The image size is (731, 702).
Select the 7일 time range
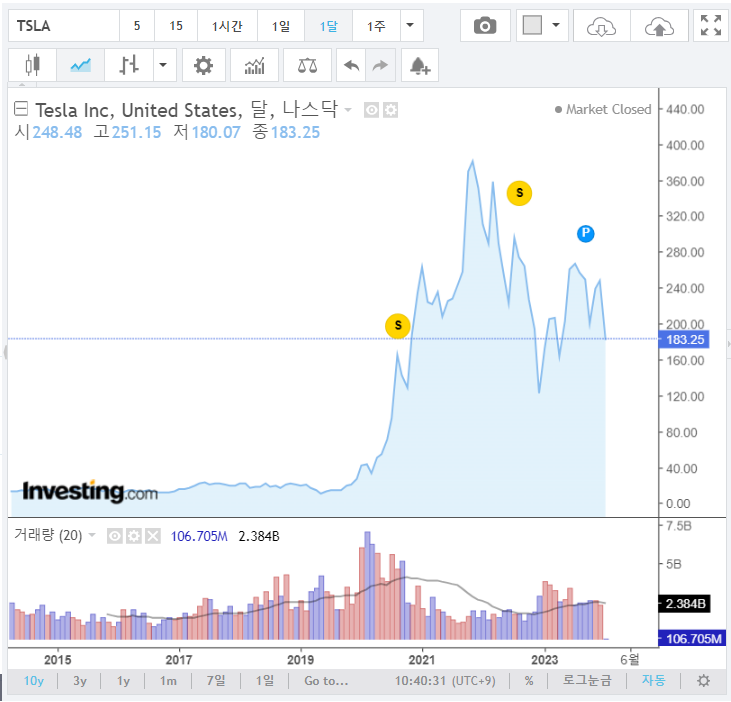(216, 681)
